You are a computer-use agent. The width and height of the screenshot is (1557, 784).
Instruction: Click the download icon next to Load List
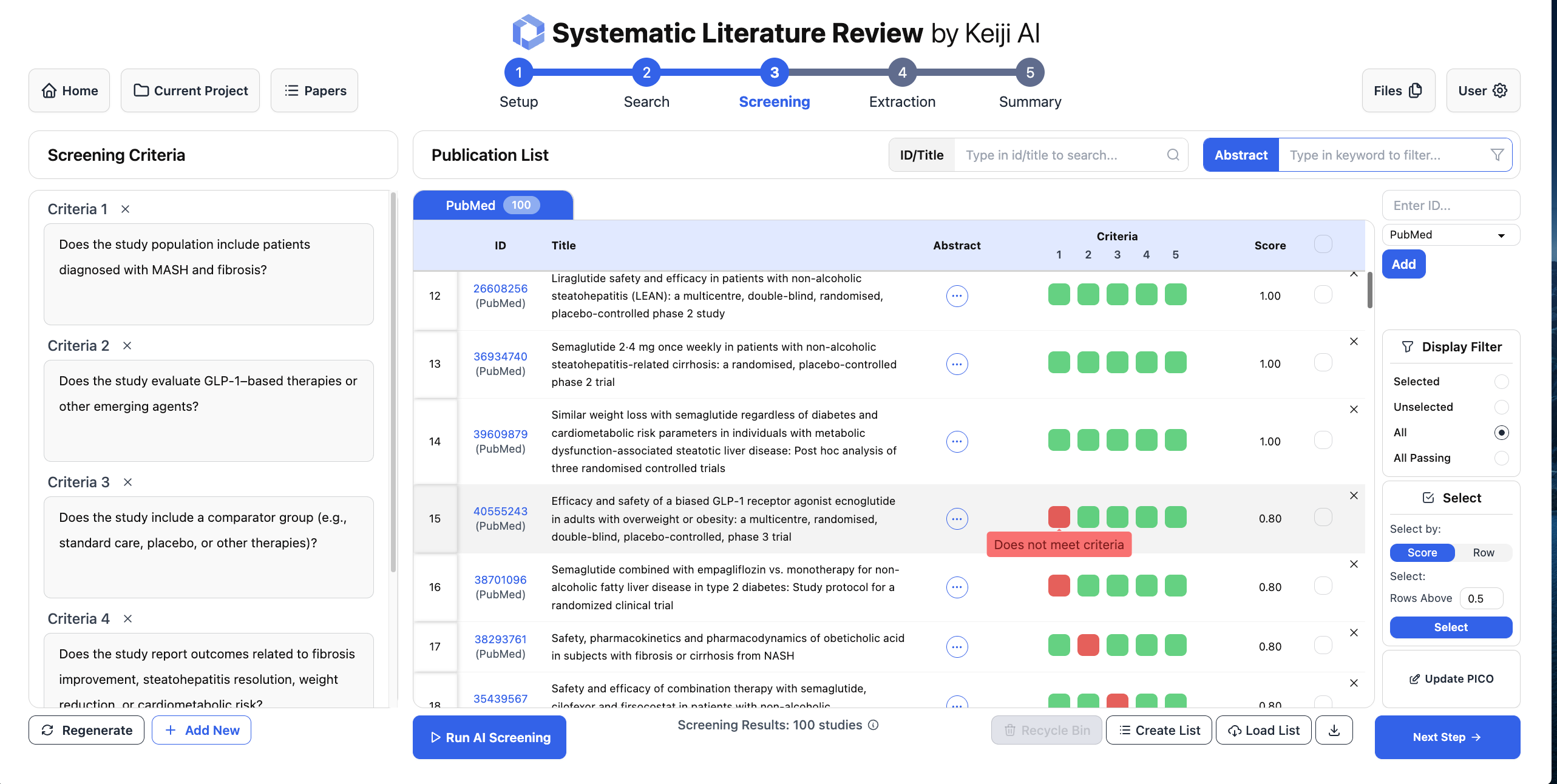pyautogui.click(x=1334, y=730)
